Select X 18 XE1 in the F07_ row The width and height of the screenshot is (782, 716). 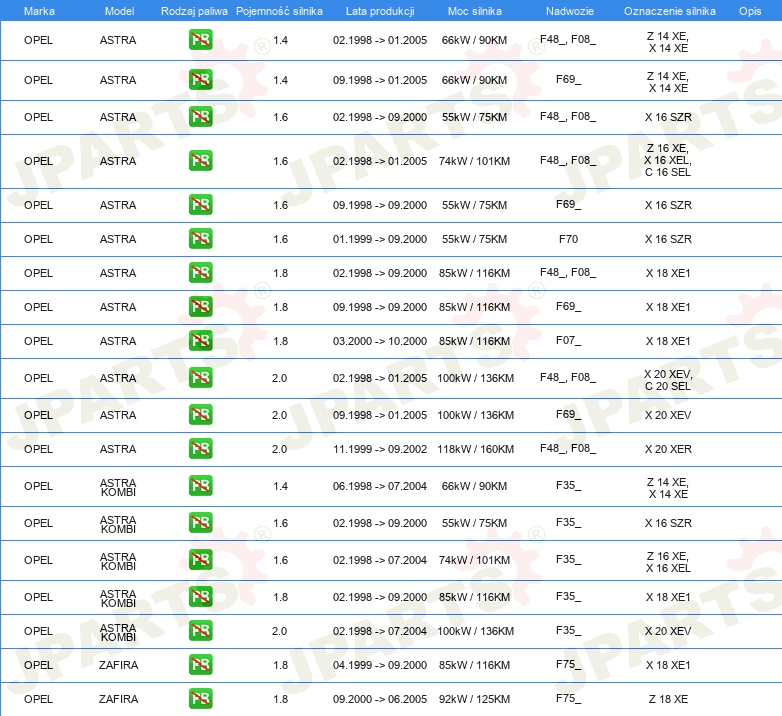click(x=668, y=341)
